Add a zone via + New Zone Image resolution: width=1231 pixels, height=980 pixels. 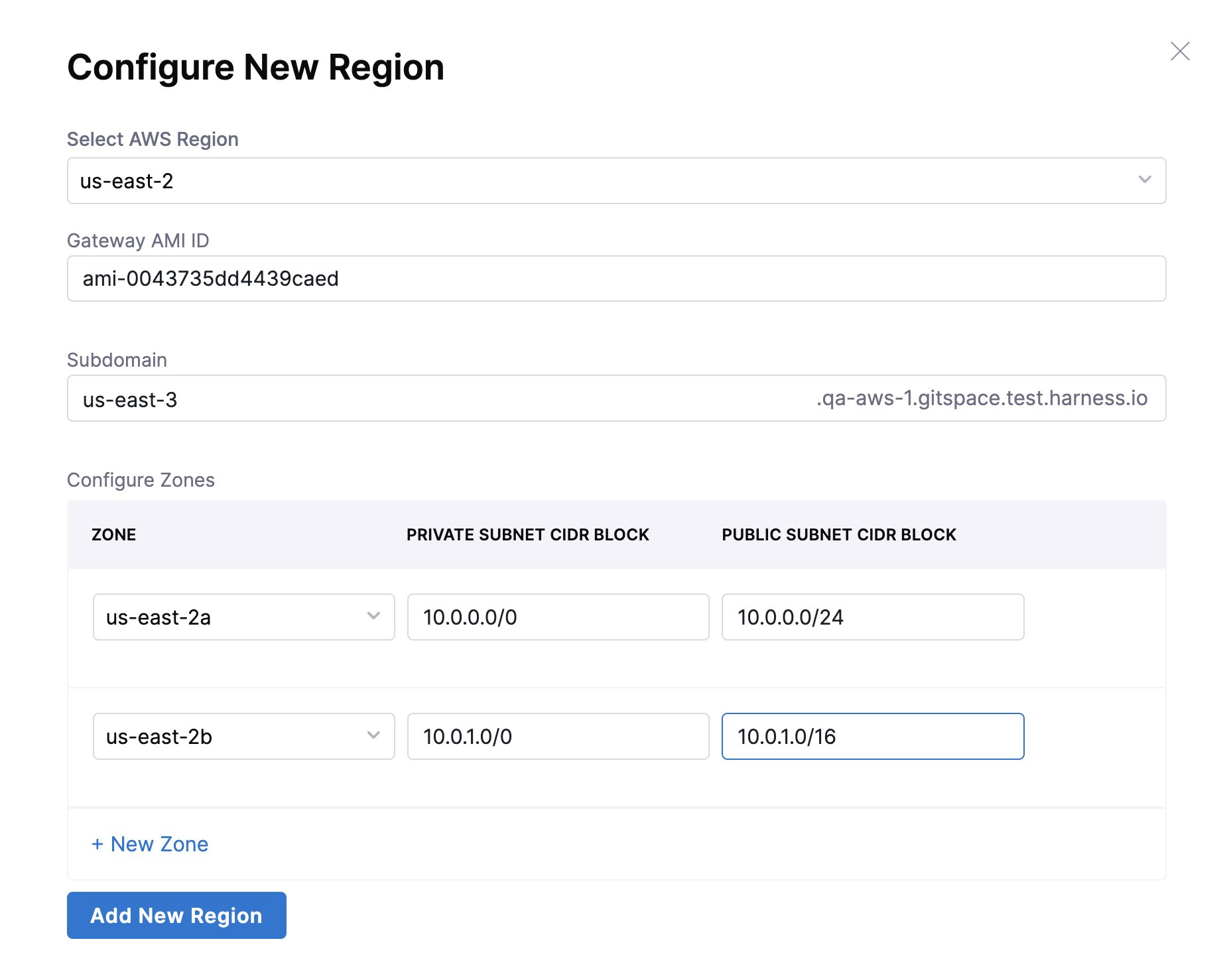coord(150,843)
